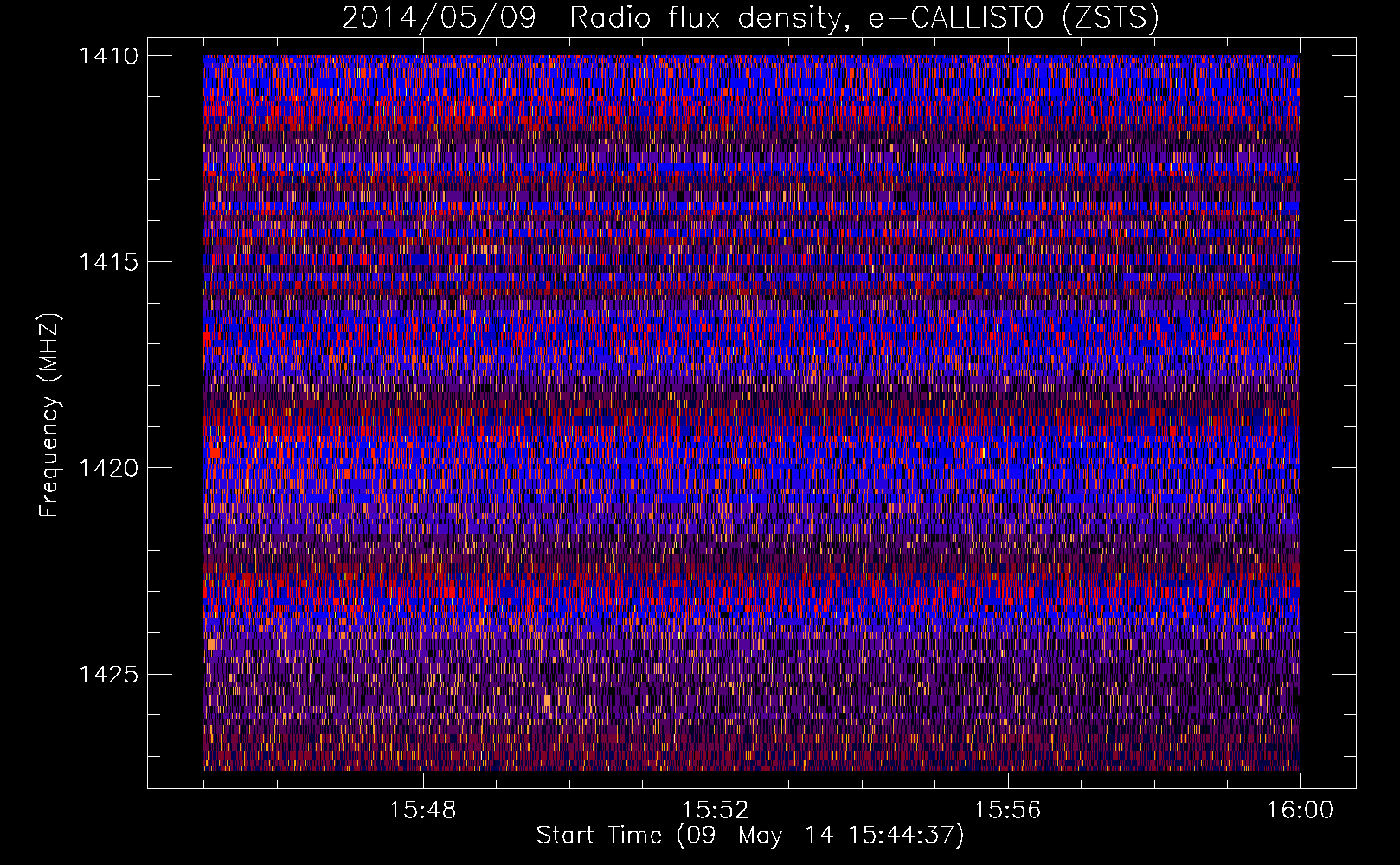Select the 1410 frequency axis label
This screenshot has height=865, width=1400.
click(x=109, y=56)
